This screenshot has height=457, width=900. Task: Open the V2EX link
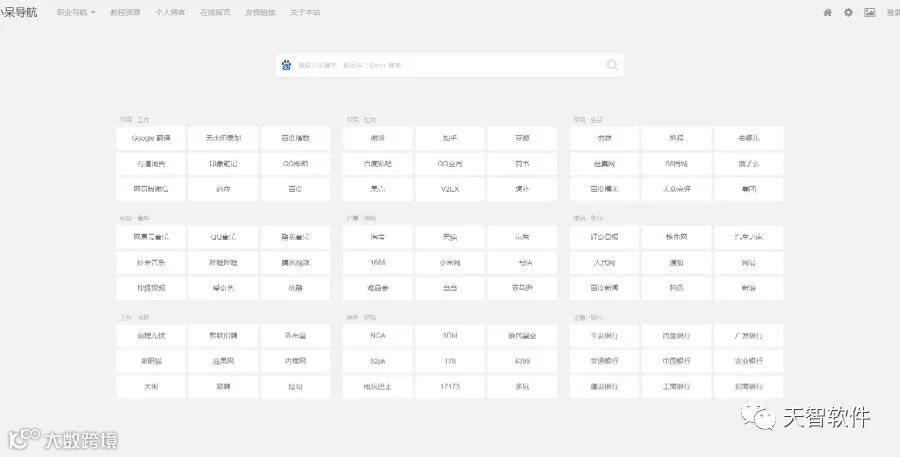tap(450, 189)
